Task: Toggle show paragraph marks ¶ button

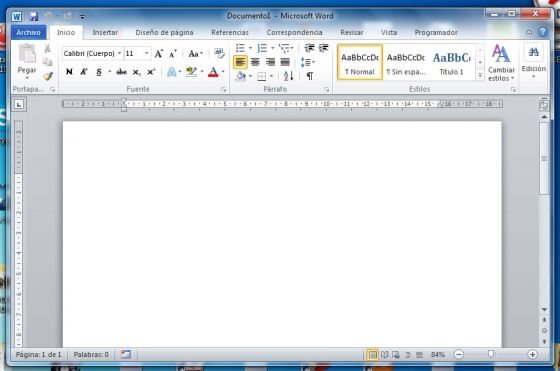Action: (310, 76)
